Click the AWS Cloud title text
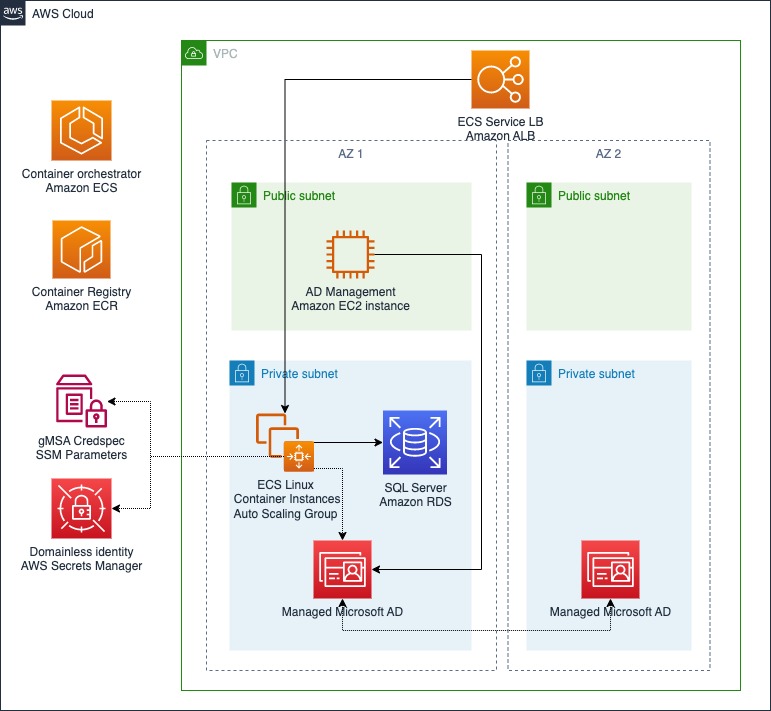The width and height of the screenshot is (771, 711). tap(62, 14)
